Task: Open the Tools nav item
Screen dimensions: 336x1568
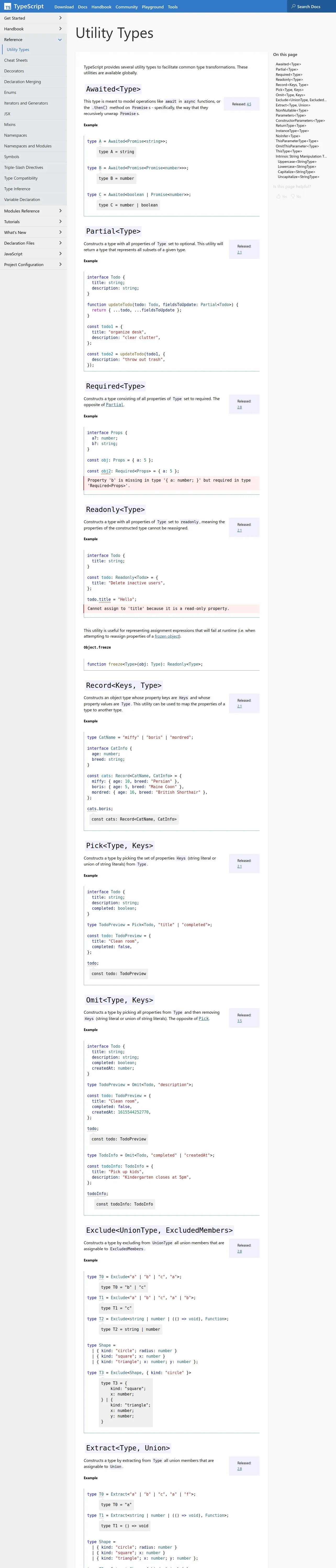Action: [x=172, y=7]
